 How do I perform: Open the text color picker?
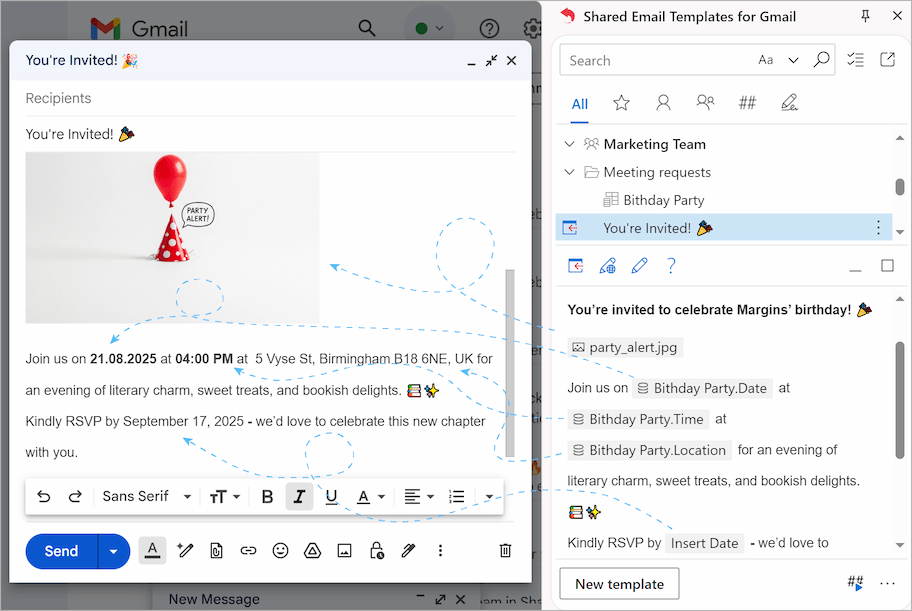pyautogui.click(x=370, y=496)
